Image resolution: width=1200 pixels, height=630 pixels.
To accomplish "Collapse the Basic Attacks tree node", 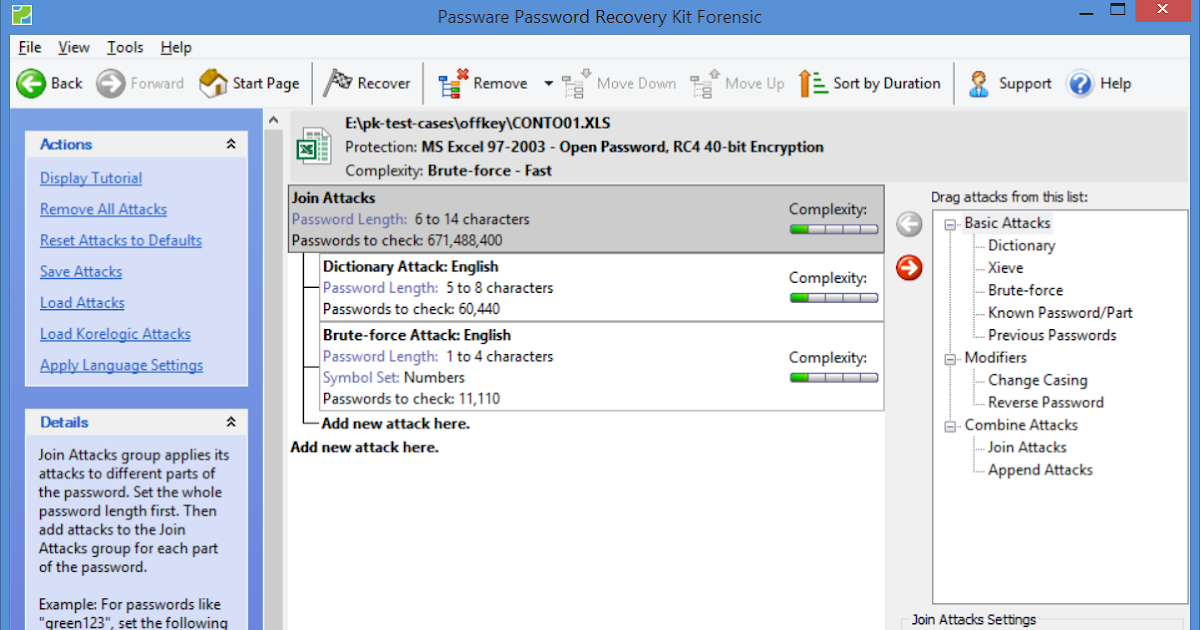I will tap(950, 224).
